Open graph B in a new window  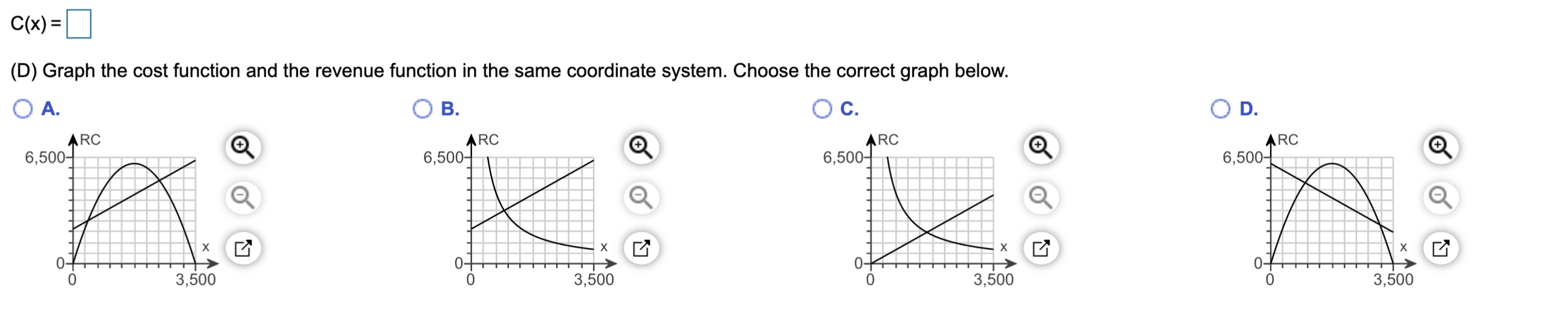pos(641,248)
